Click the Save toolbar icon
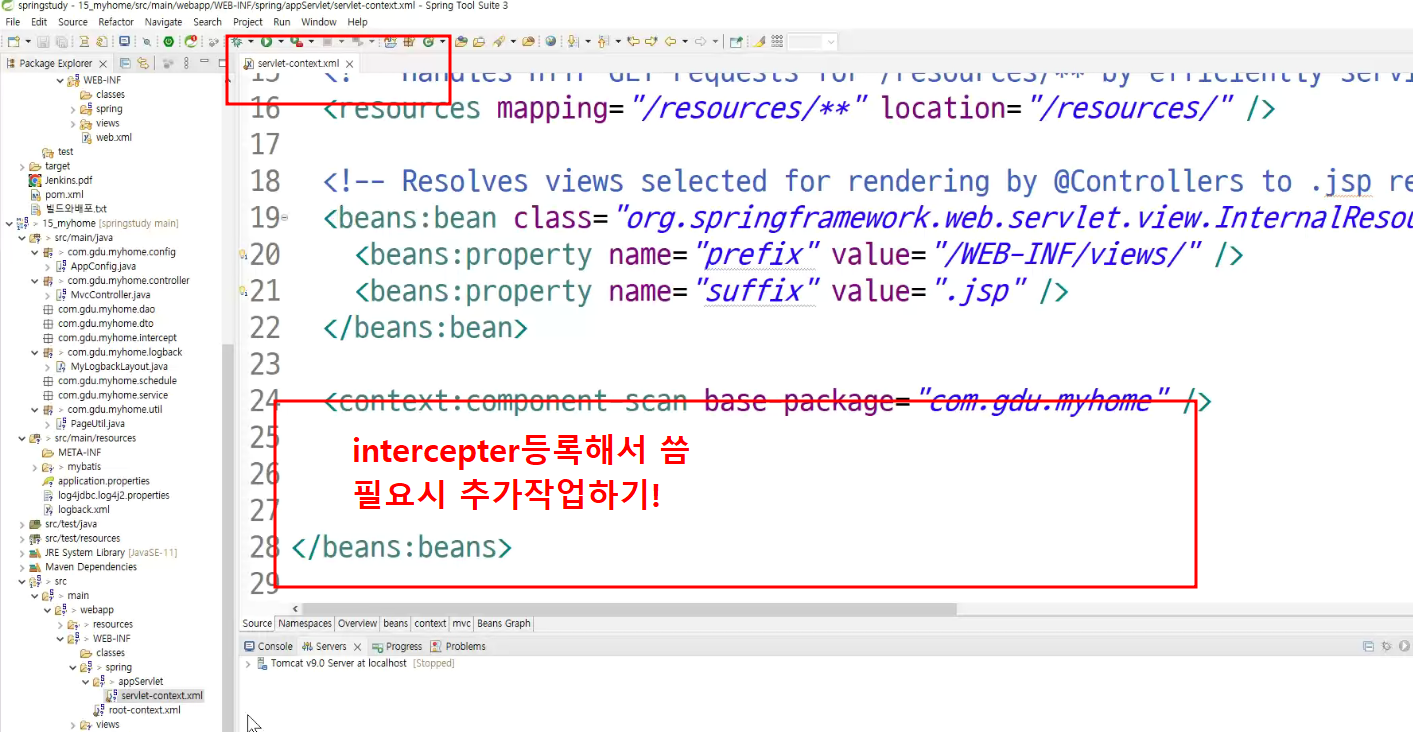Viewport: 1413px width, 732px height. (43, 42)
